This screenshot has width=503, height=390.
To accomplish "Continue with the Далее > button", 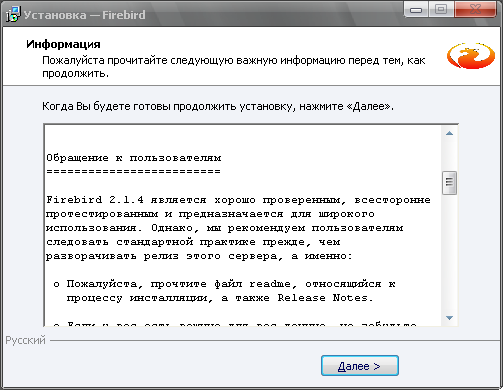I will pos(360,366).
